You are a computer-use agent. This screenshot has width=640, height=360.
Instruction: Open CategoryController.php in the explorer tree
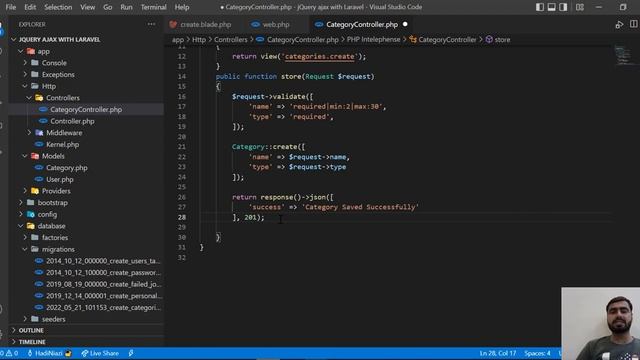point(86,109)
